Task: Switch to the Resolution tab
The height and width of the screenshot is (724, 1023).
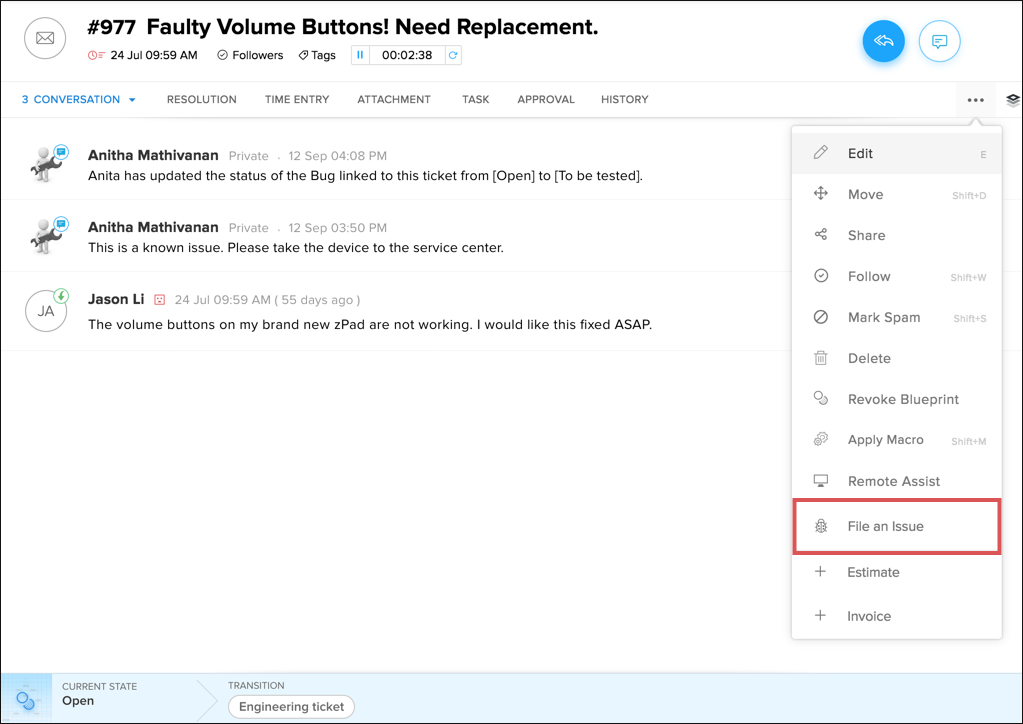Action: 201,100
